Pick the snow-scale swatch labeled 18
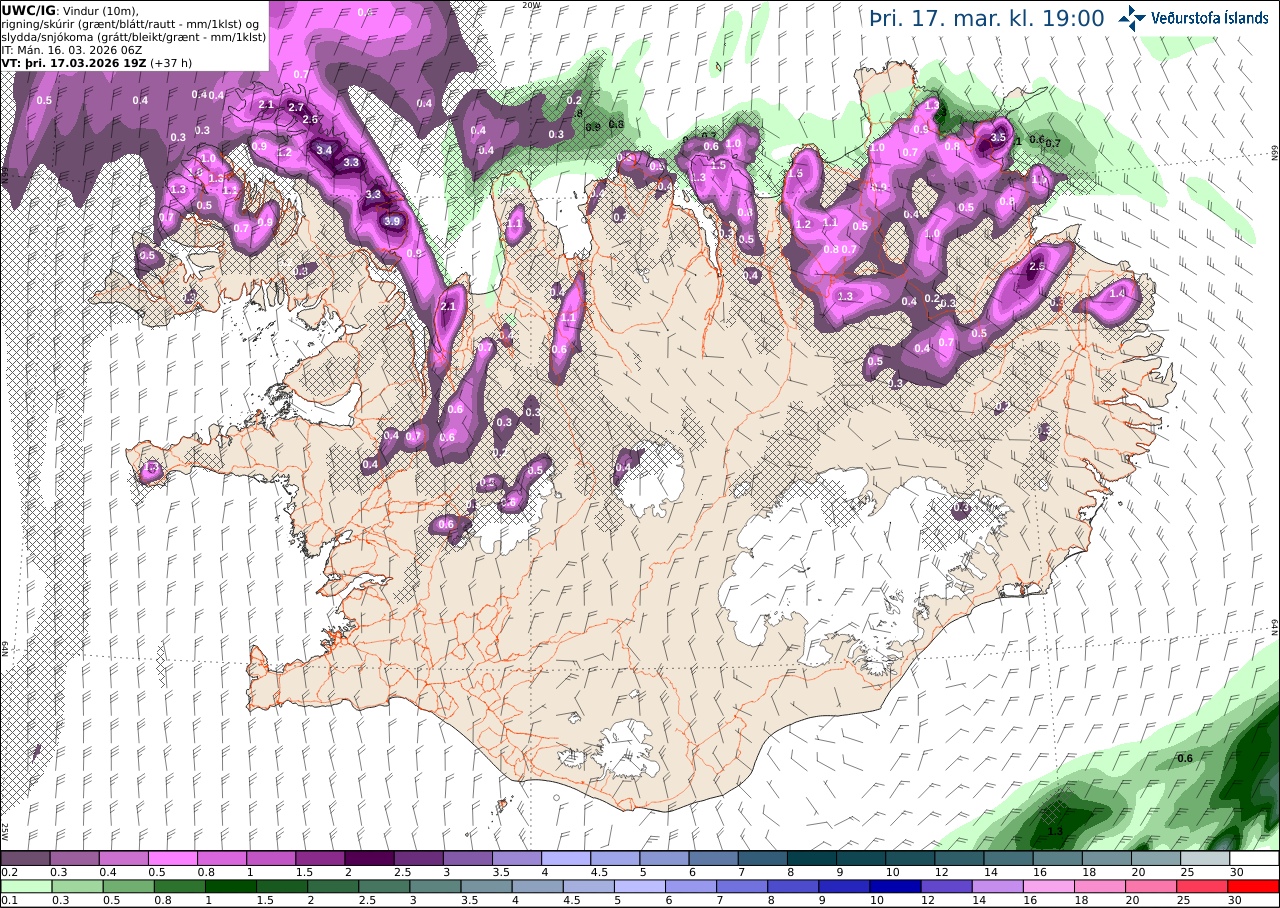This screenshot has height=908, width=1280. [1107, 858]
